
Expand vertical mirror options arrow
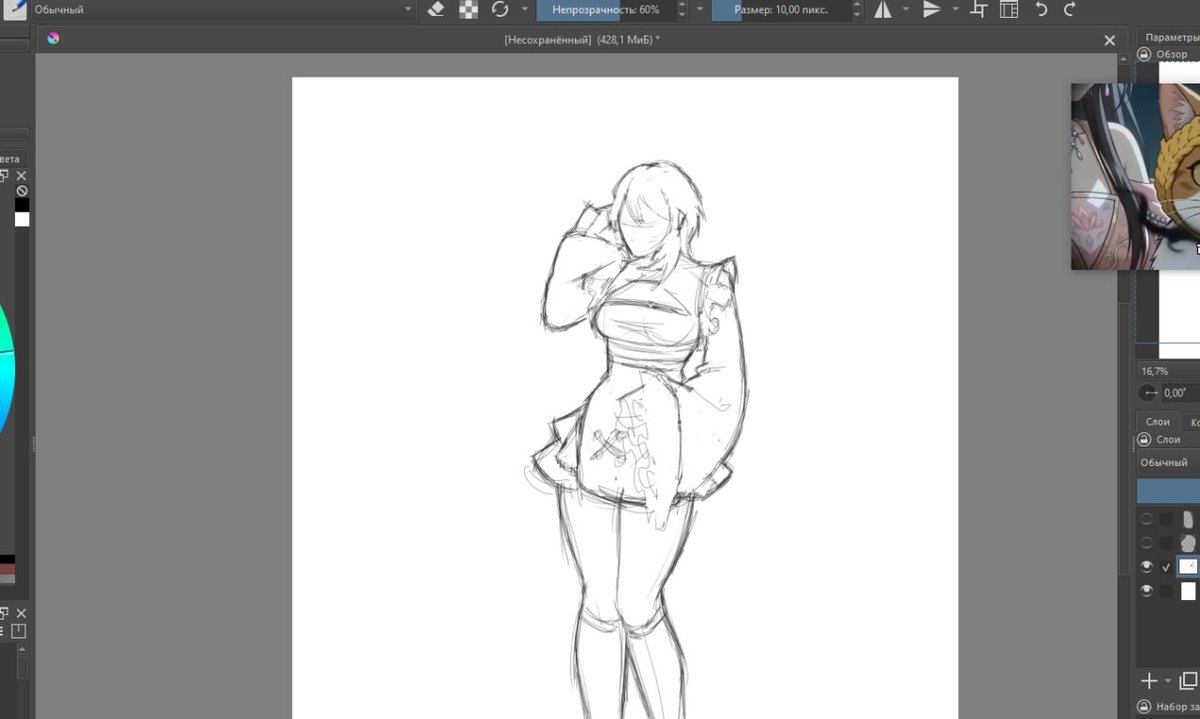click(955, 9)
